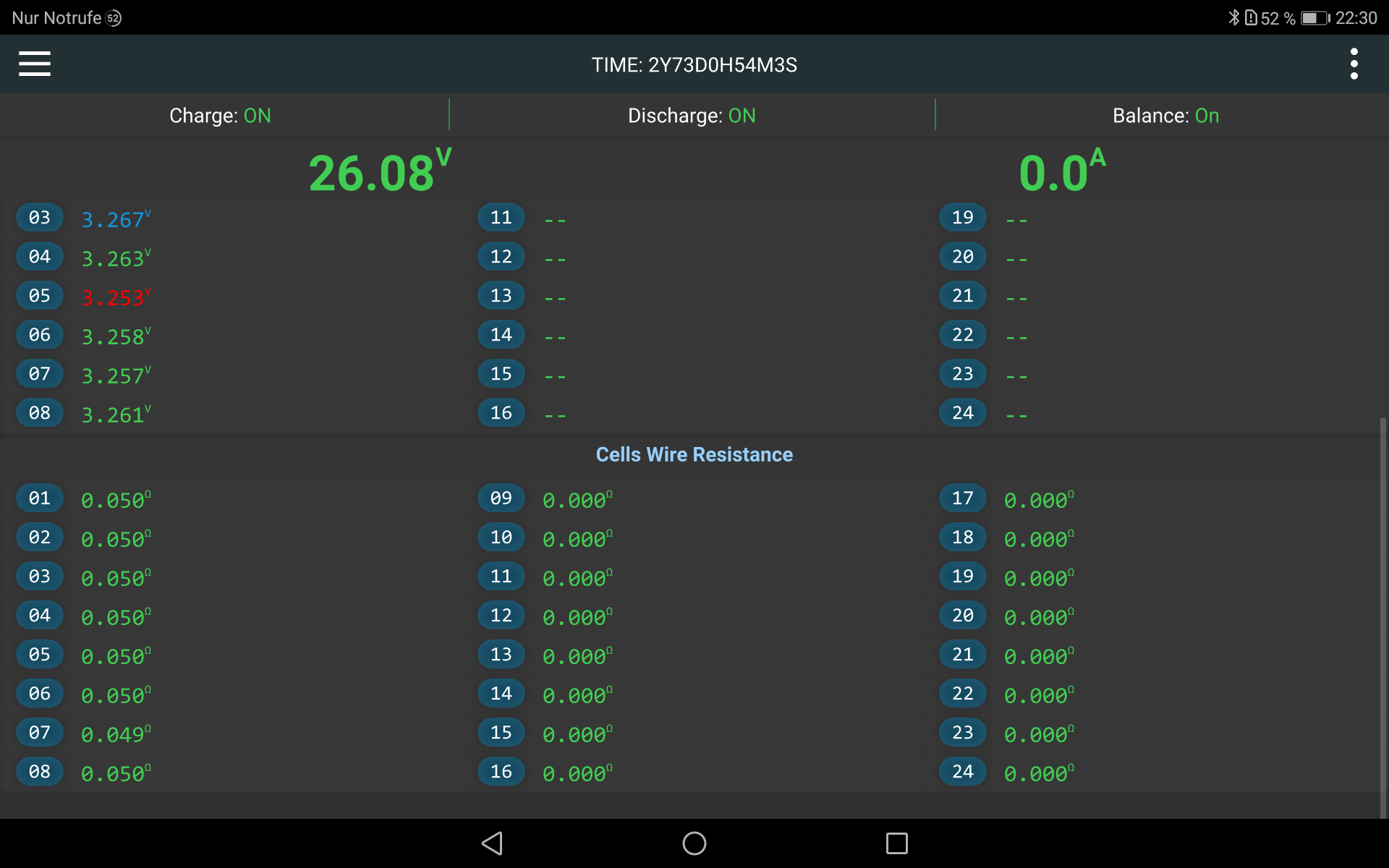Tap wire resistance 01 badge
This screenshot has width=1389, height=868.
pyautogui.click(x=40, y=498)
